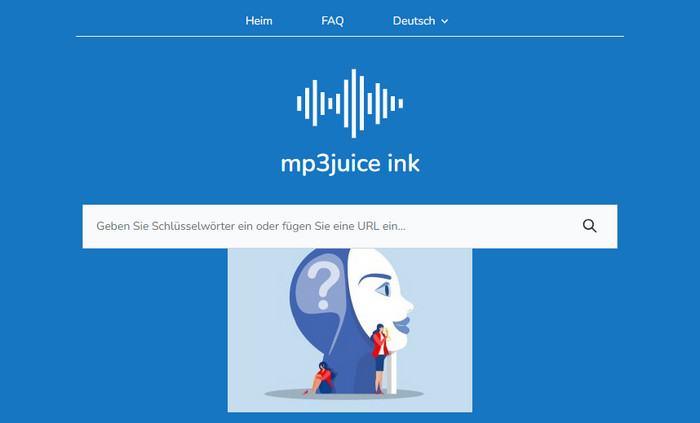This screenshot has width=700, height=423.
Task: Open the Heim navigation link
Action: [x=258, y=21]
